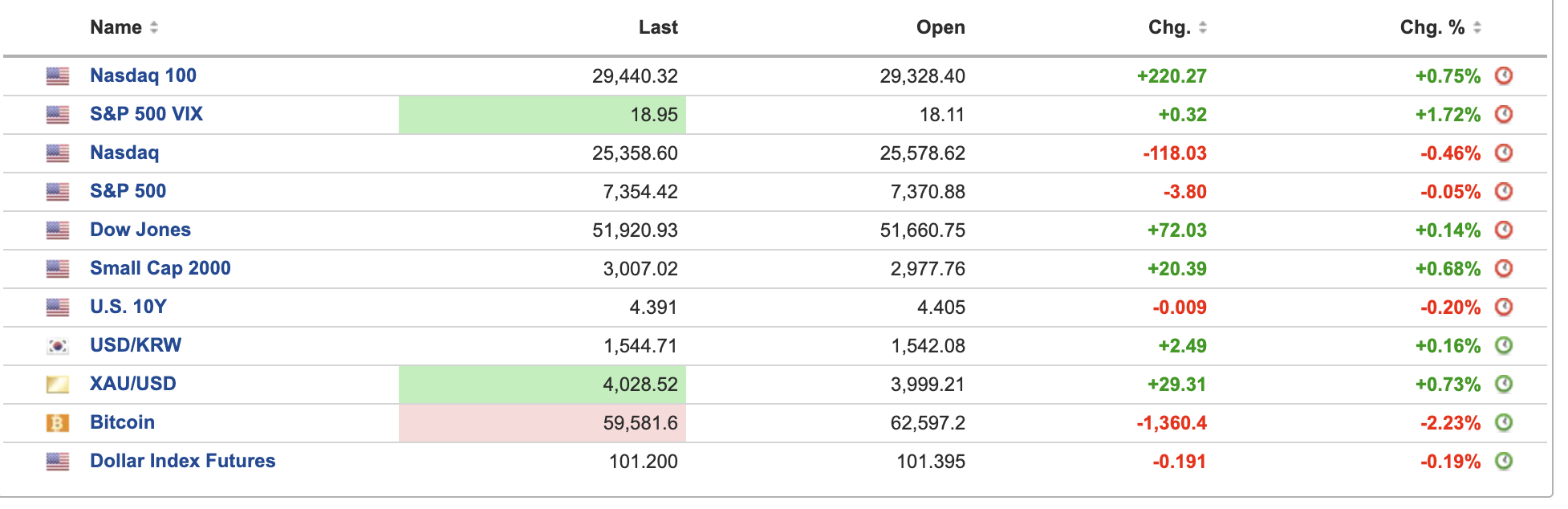Click the Last column header
Image resolution: width=1568 pixels, height=509 pixels.
point(658,27)
